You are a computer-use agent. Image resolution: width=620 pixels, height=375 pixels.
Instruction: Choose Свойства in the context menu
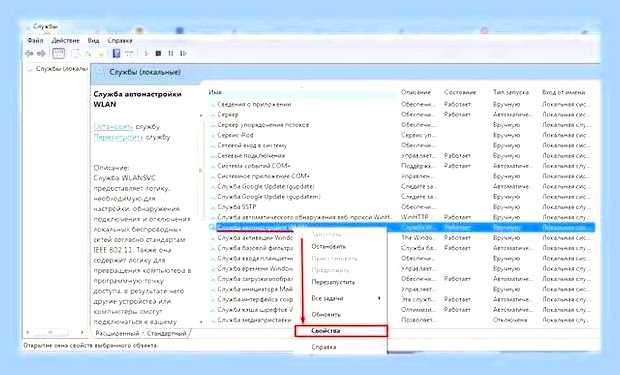coord(341,331)
